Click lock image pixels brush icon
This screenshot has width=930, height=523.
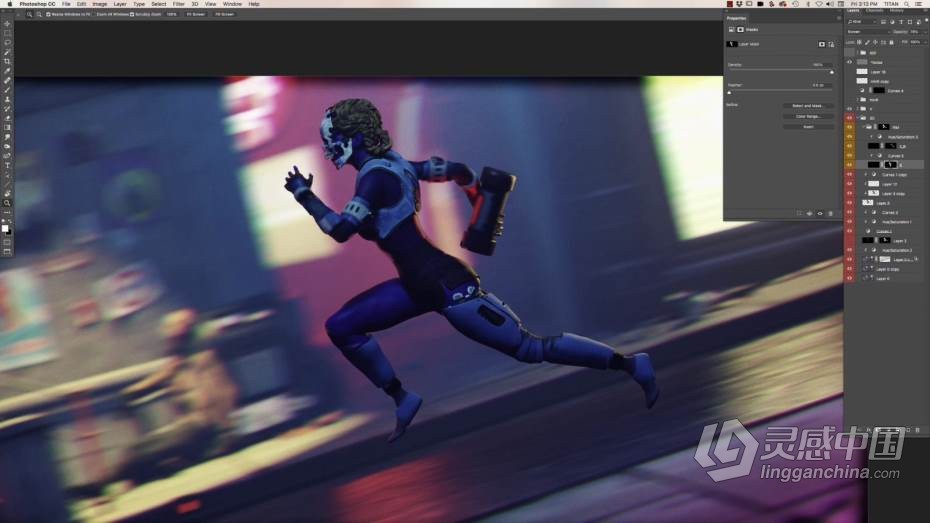coord(867,42)
